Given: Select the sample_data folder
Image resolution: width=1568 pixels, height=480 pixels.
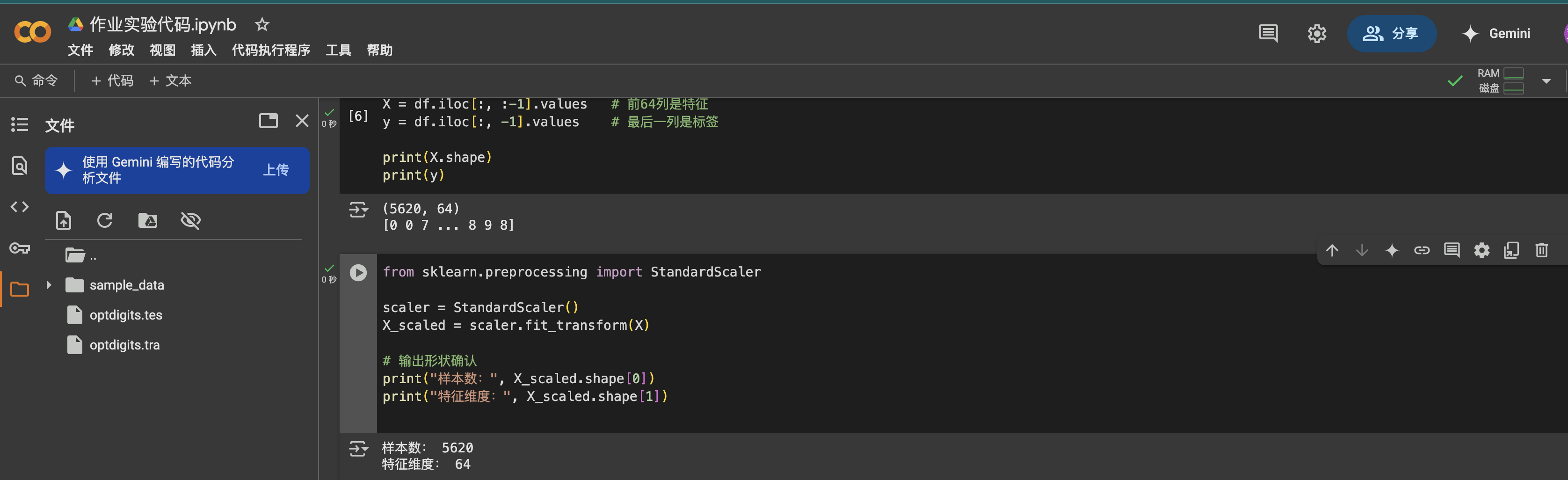Looking at the screenshot, I should pyautogui.click(x=127, y=285).
